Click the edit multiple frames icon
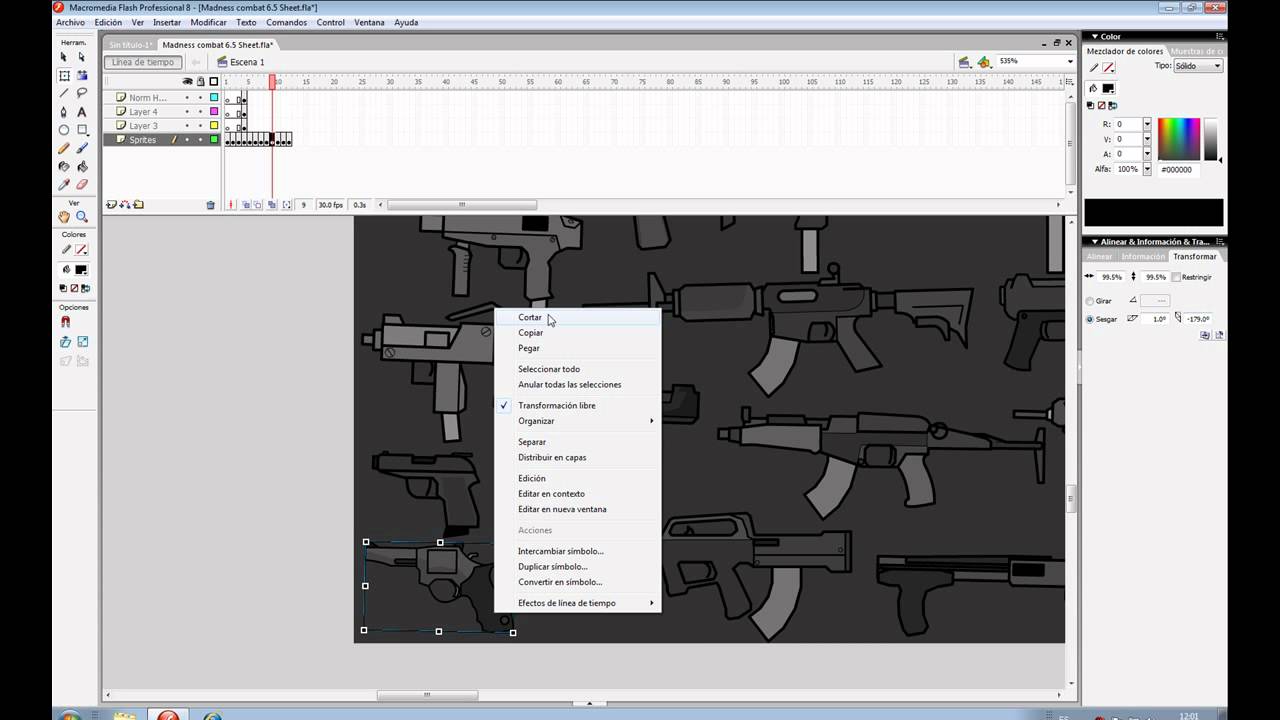The width and height of the screenshot is (1280, 720). (x=272, y=205)
